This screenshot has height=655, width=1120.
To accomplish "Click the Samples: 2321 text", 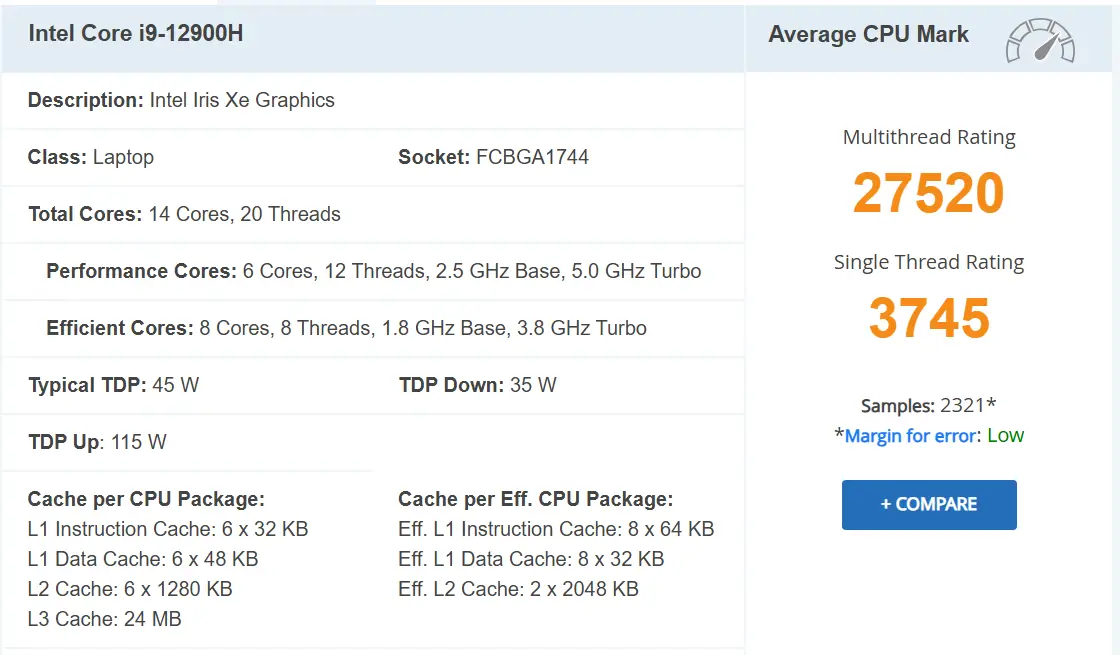I will pyautogui.click(x=928, y=405).
